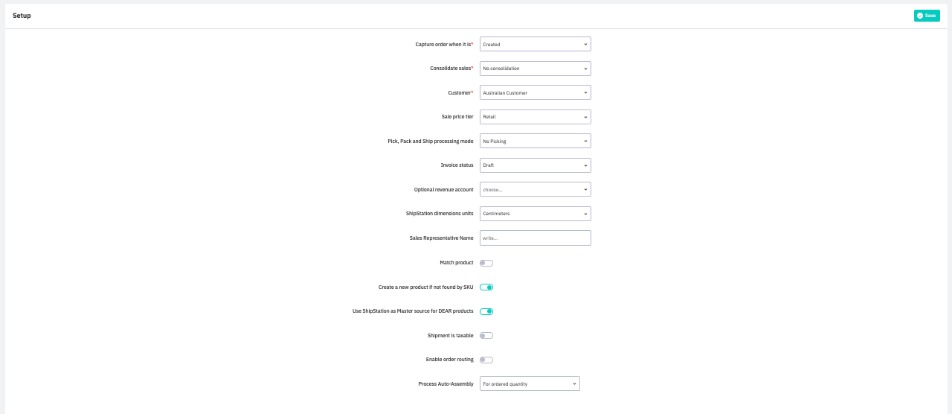The height and width of the screenshot is (414, 952).
Task: Disable Create a new product if not found by SKU
Action: tap(486, 287)
